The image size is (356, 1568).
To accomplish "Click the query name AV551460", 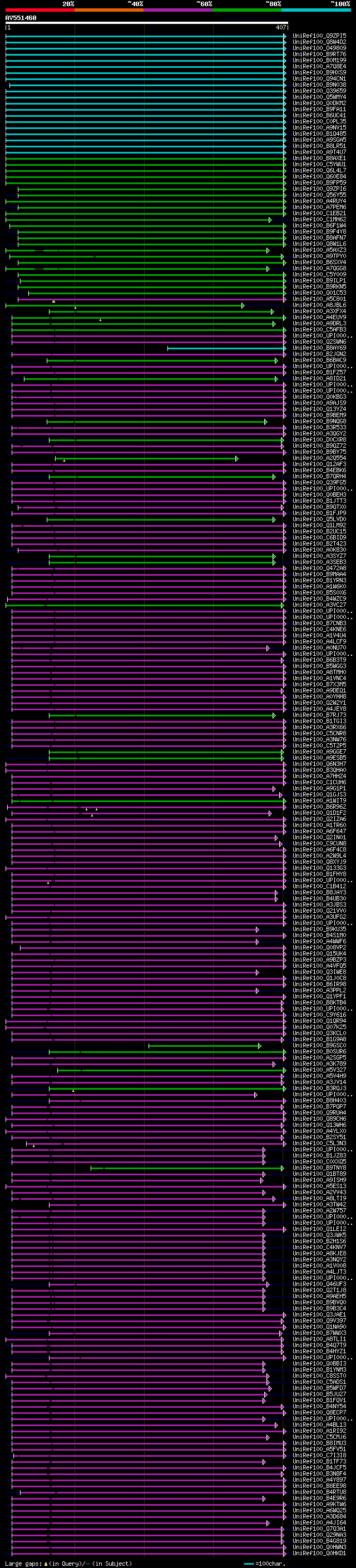I will (x=21, y=18).
